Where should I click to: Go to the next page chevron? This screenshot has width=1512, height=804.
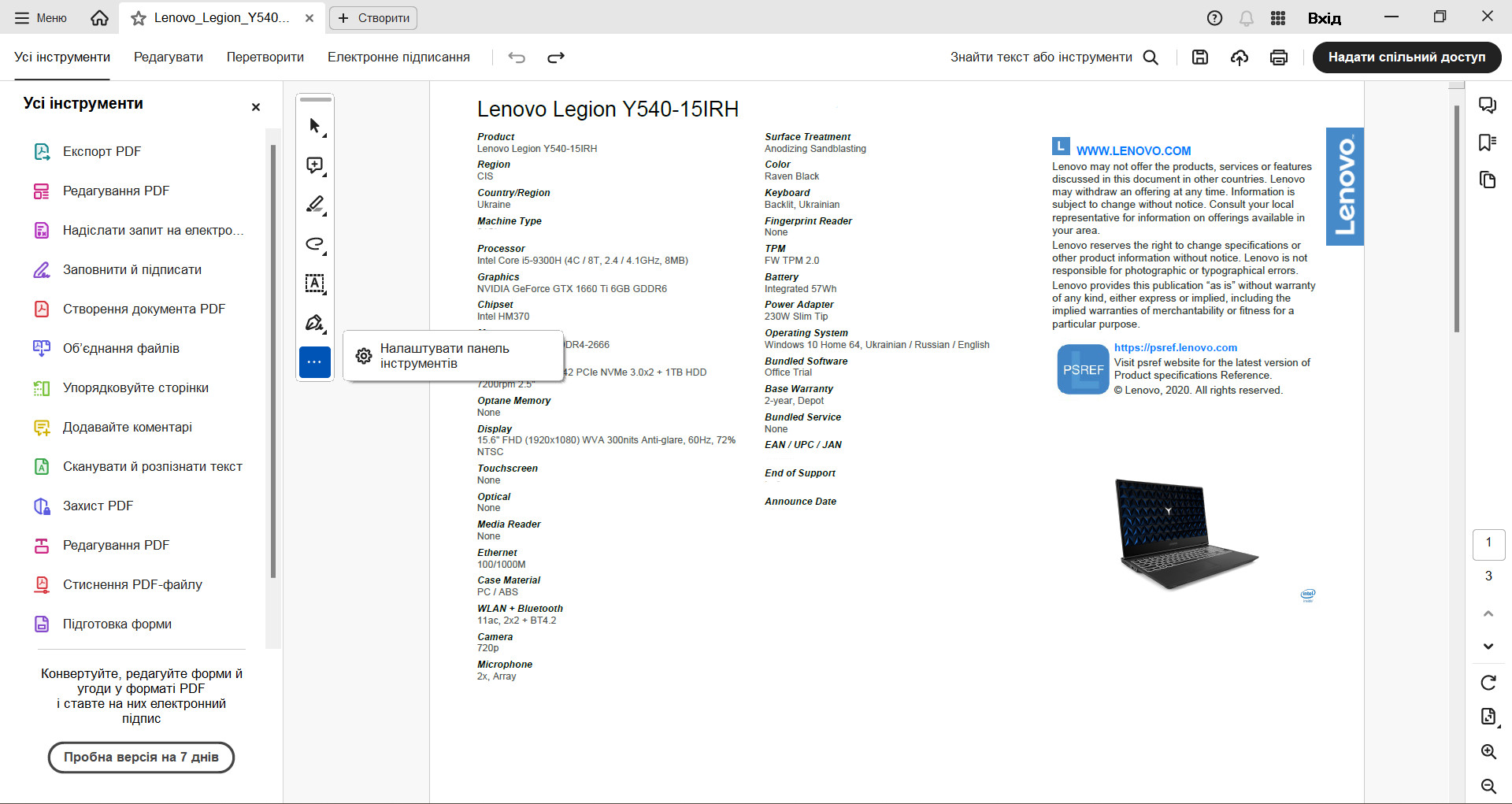pyautogui.click(x=1488, y=647)
